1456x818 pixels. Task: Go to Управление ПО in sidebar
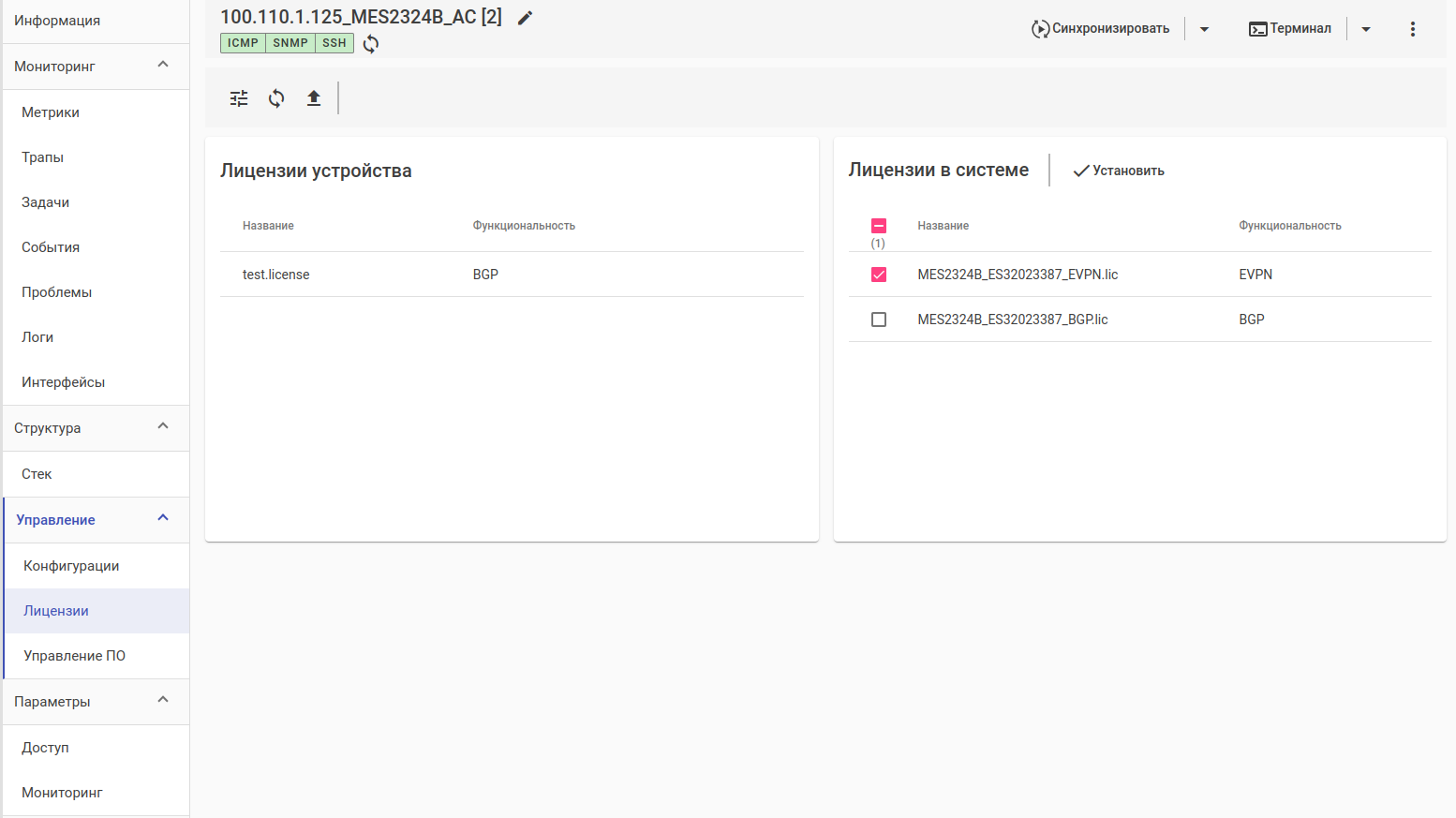pyautogui.click(x=74, y=656)
